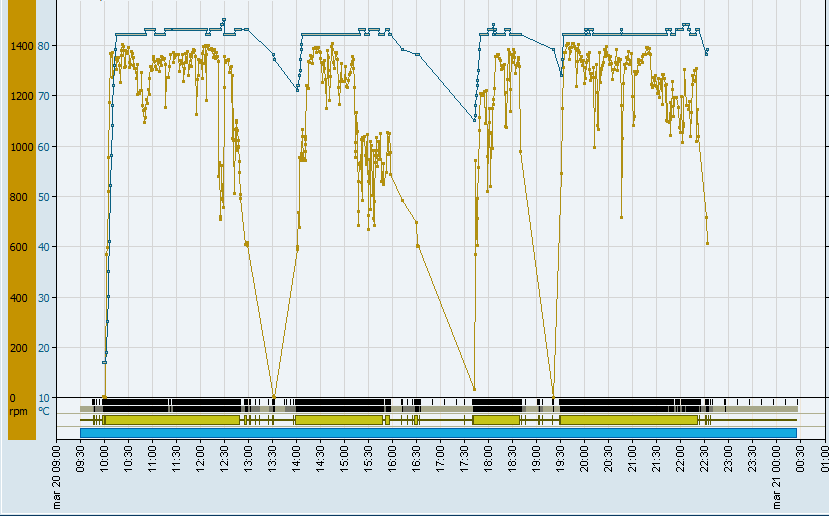Screen dimensions: 829x517
Task: Select the 800 rpm axis value
Action: pos(19,197)
